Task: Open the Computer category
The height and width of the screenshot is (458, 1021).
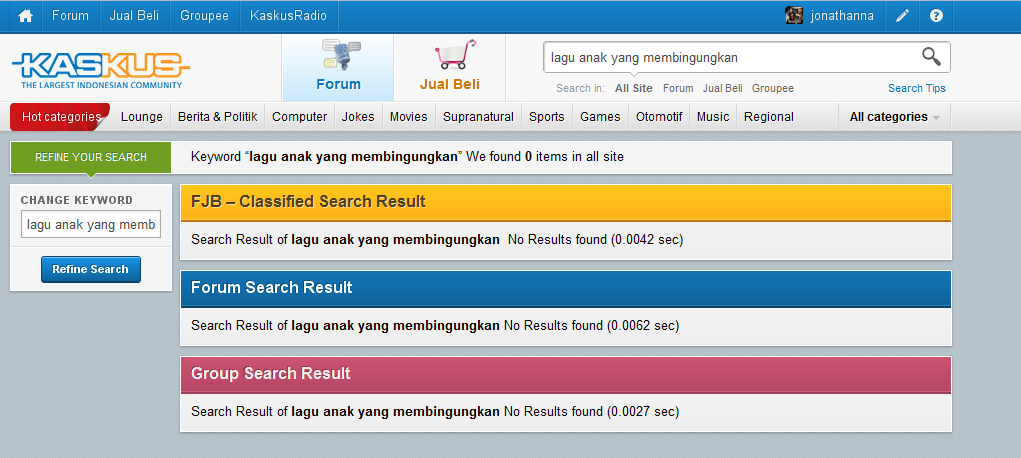Action: pyautogui.click(x=300, y=117)
